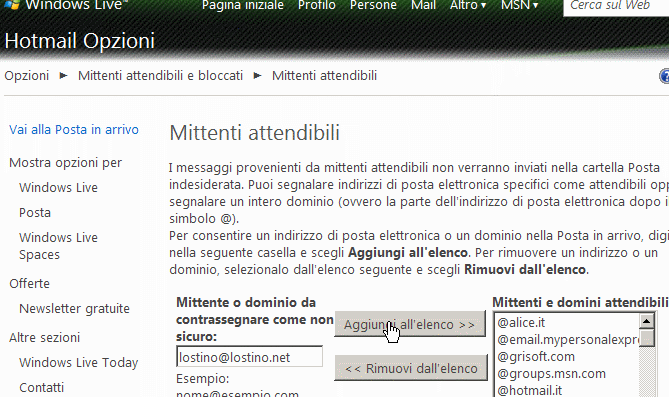Click the Aggiungi all'elenco button
Viewport: 669px width, 397px height.
pyautogui.click(x=410, y=324)
